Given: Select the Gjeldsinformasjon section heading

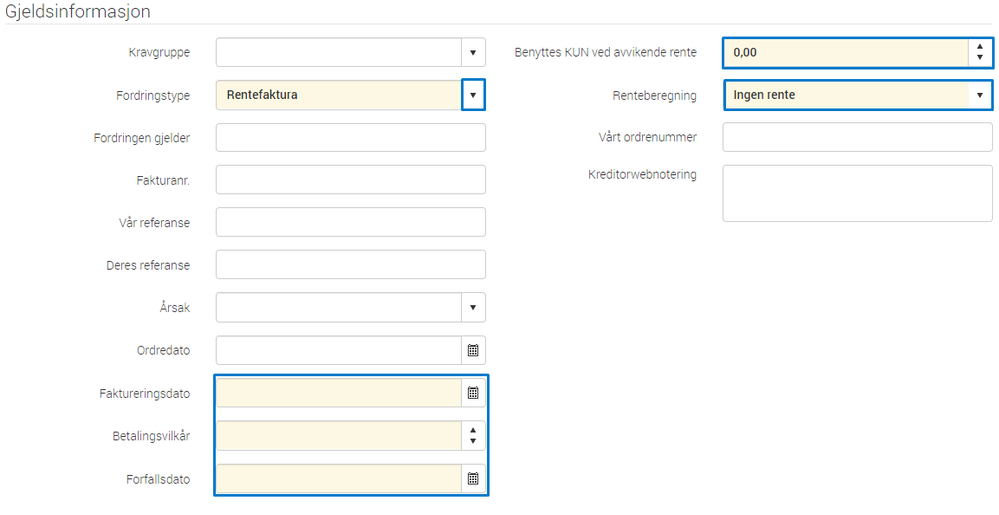Looking at the screenshot, I should pyautogui.click(x=78, y=11).
